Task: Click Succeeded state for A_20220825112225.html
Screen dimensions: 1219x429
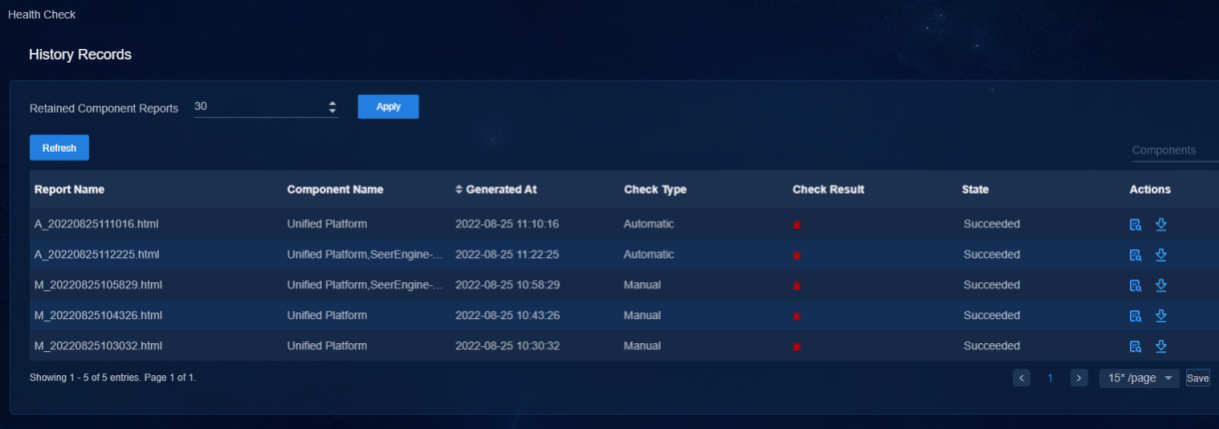Action: point(992,254)
